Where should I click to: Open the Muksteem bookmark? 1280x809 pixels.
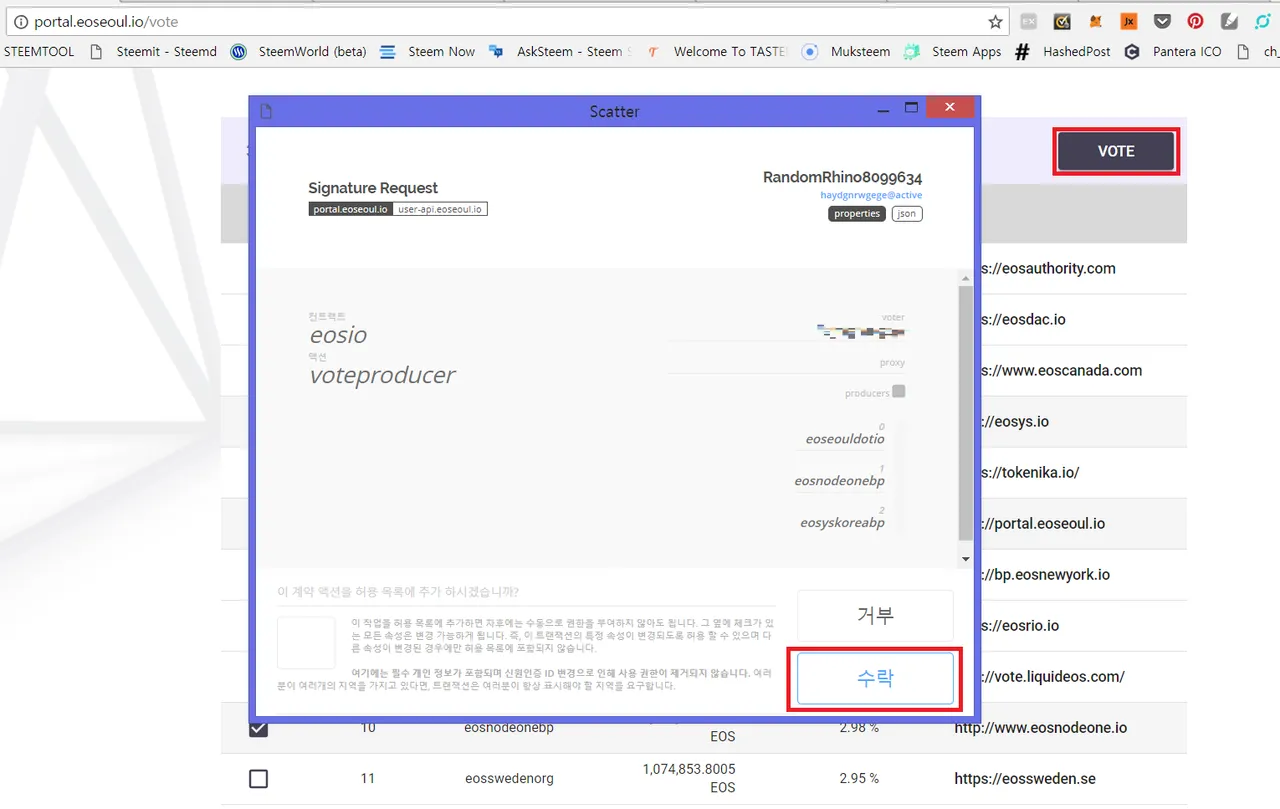846,51
